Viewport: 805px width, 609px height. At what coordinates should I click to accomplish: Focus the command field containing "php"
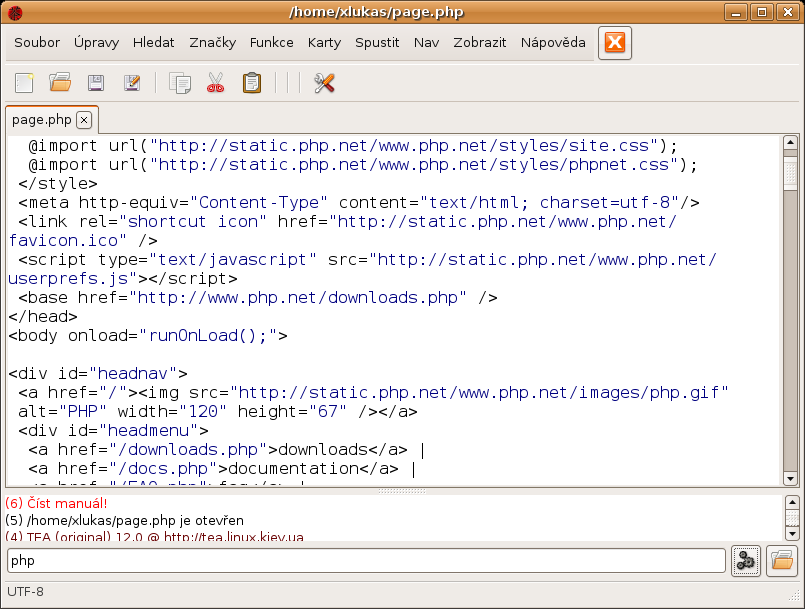pos(366,561)
